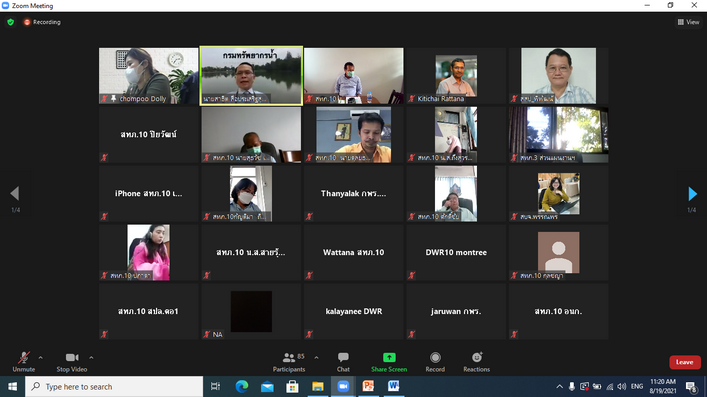Open PowerPoint from the taskbar
The width and height of the screenshot is (707, 397).
pos(368,386)
